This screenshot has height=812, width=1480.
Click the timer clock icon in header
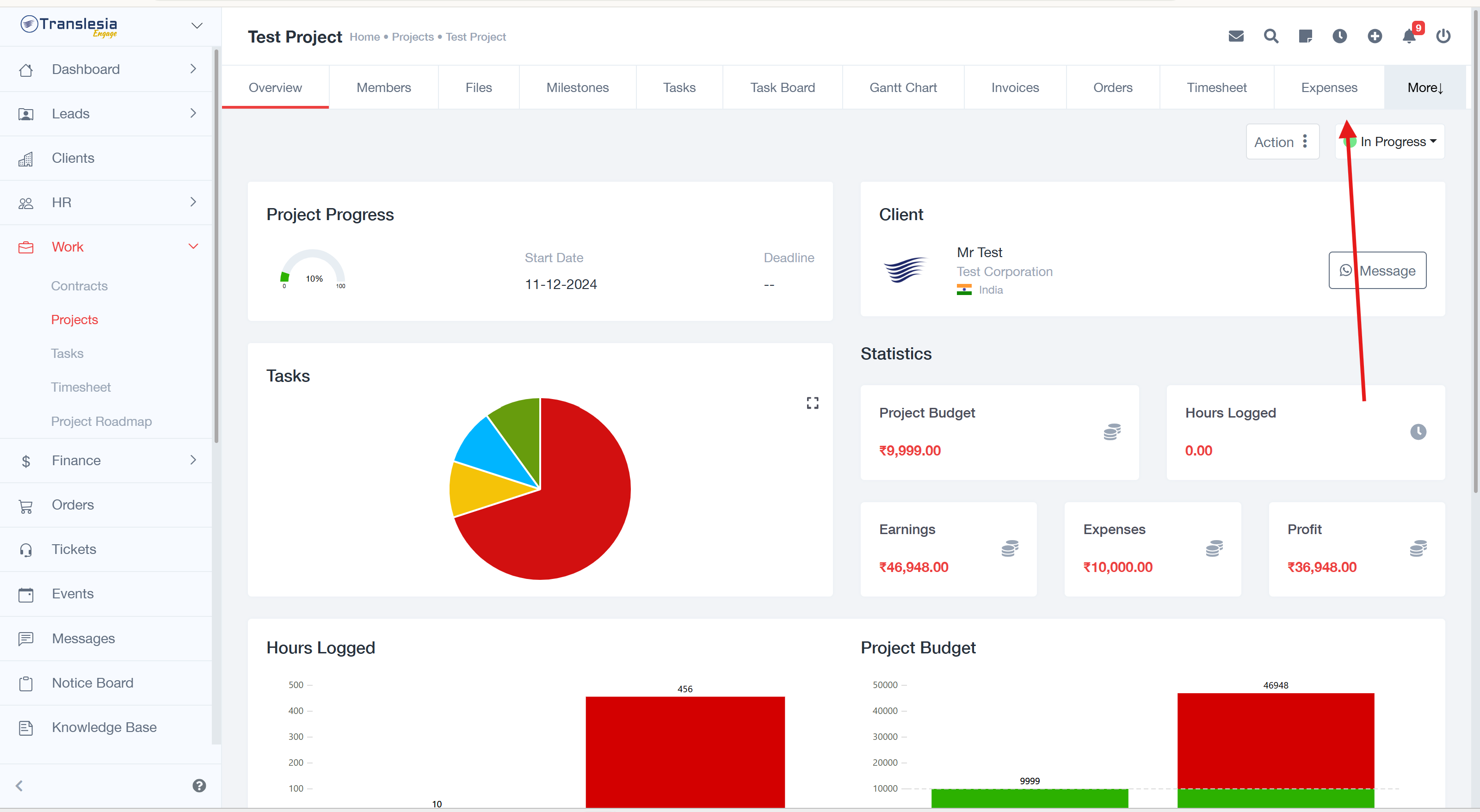1340,37
